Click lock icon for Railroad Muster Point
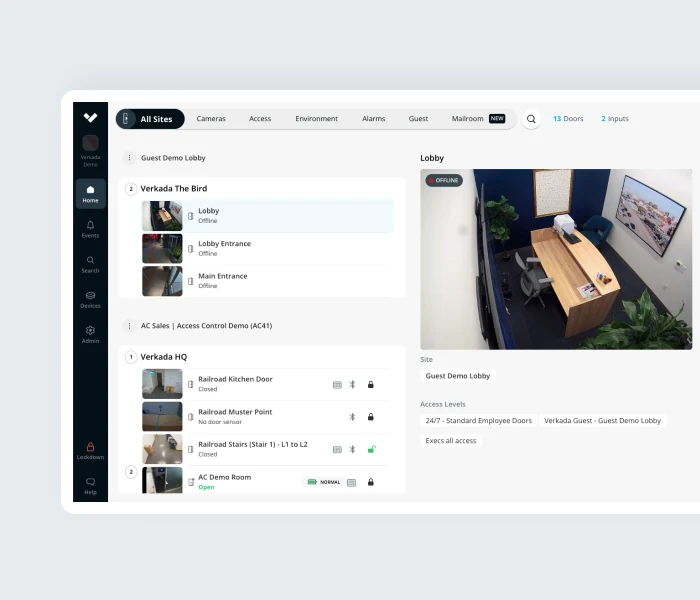Screen dimensions: 700x600 tap(371, 417)
